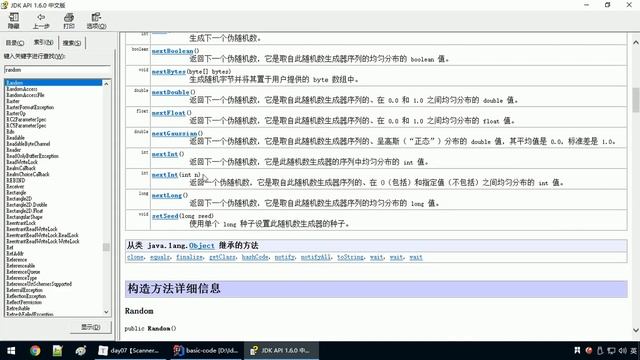Select ReentrantLock in the index list
The height and width of the screenshot is (360, 640).
coord(21,223)
